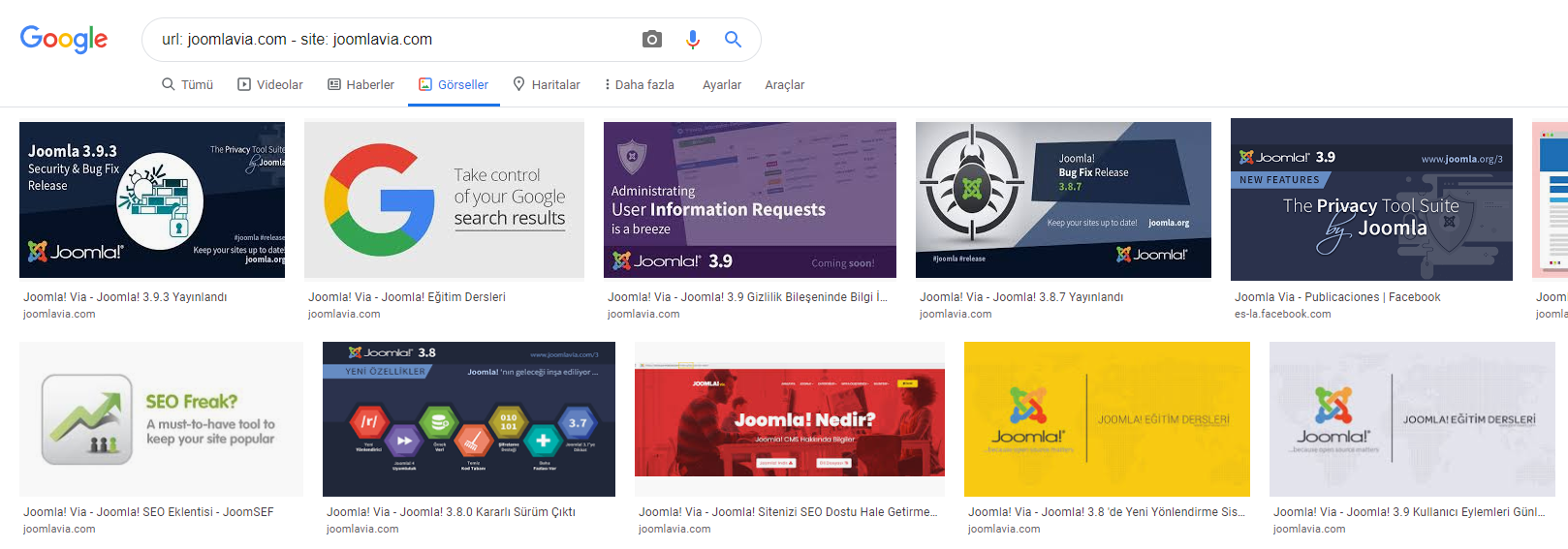Click the blue magnifier search button
The height and width of the screenshot is (549, 1568).
tap(733, 40)
